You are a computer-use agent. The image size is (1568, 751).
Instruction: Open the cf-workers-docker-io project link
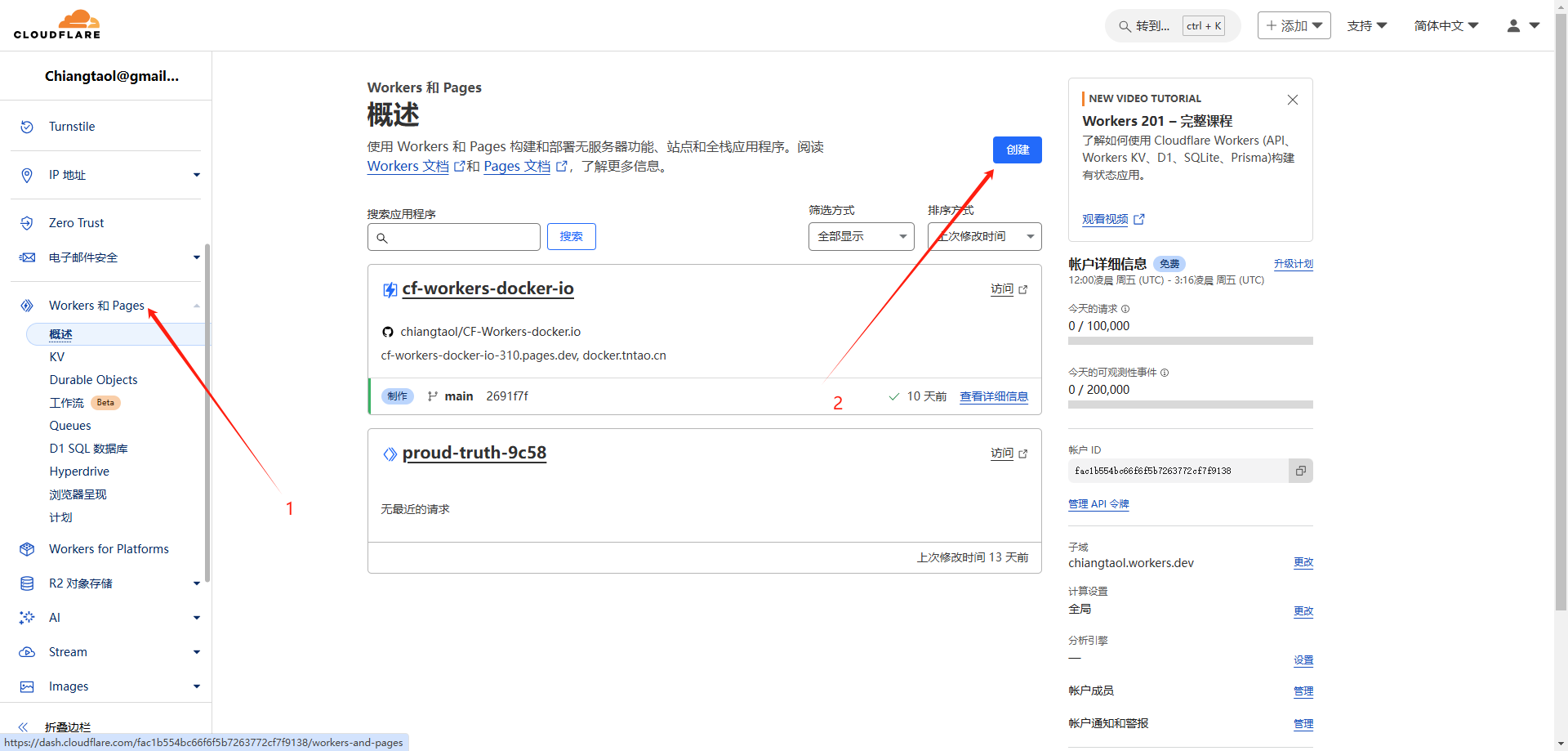point(488,288)
